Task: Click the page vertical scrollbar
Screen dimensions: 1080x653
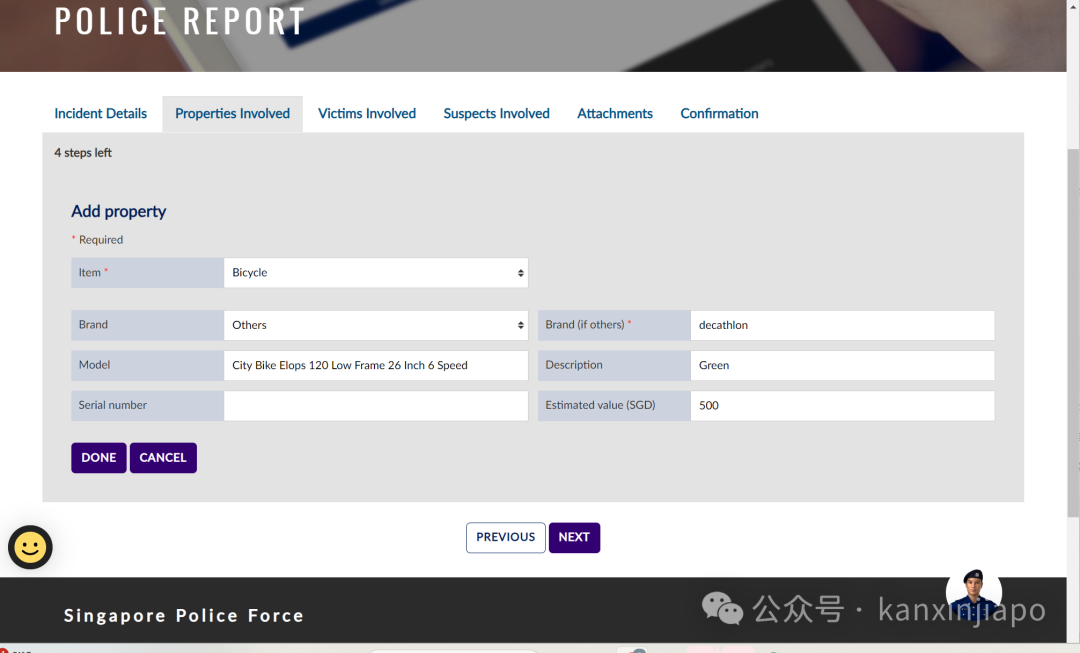Action: (1073, 331)
